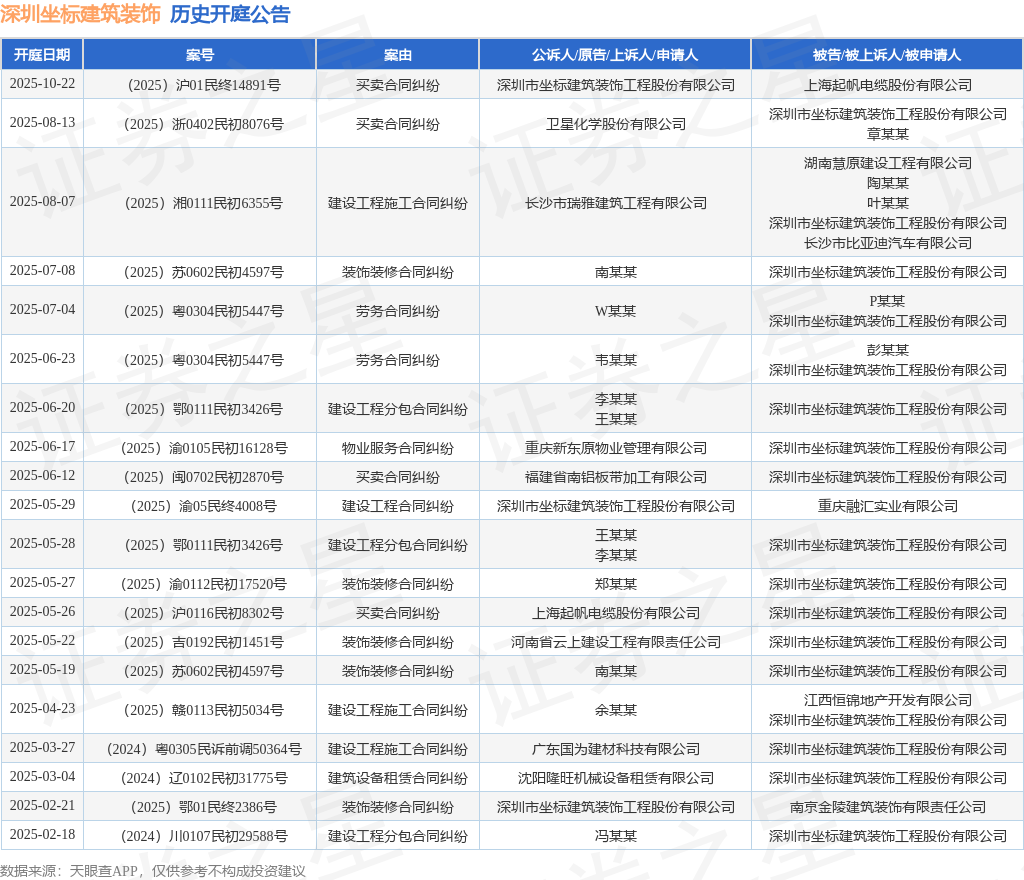Select the date cell 2025-05-29

point(42,505)
